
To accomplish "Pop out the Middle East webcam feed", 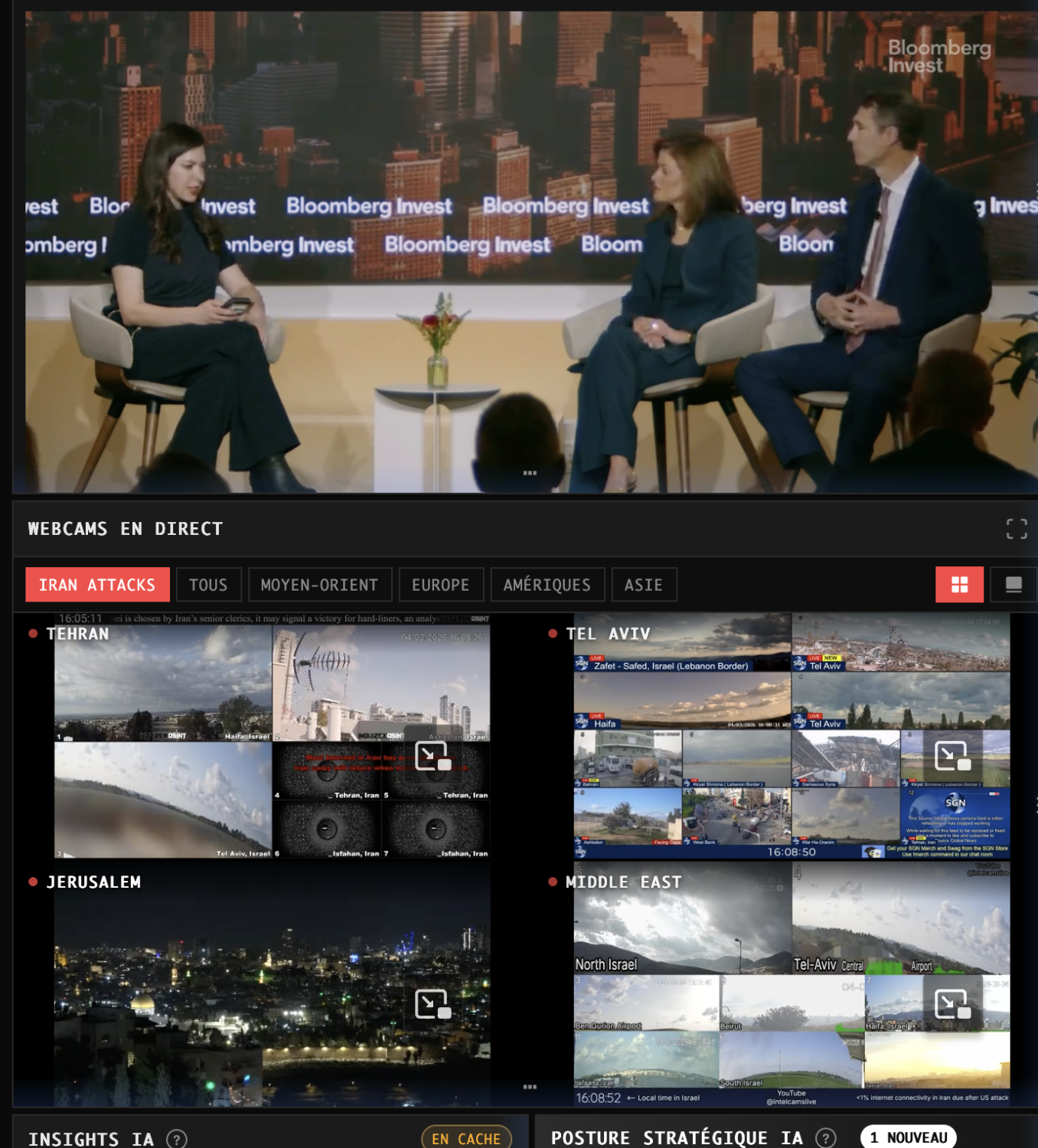I will point(951,1003).
